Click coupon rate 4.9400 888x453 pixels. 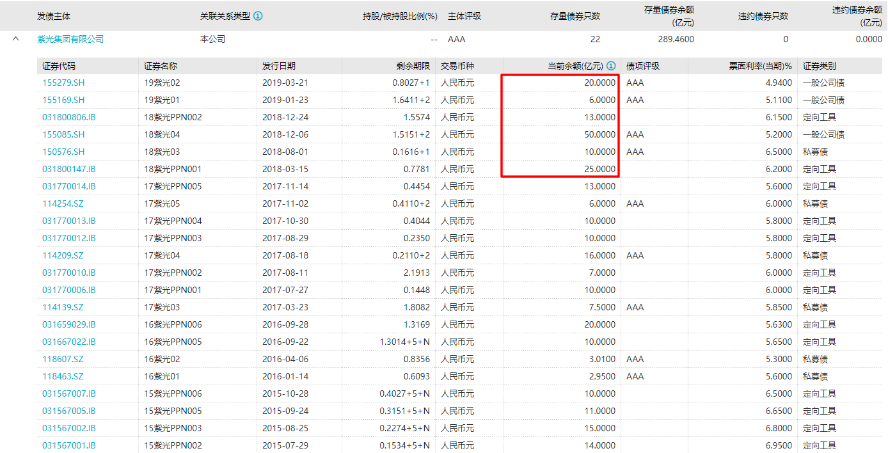coord(779,83)
